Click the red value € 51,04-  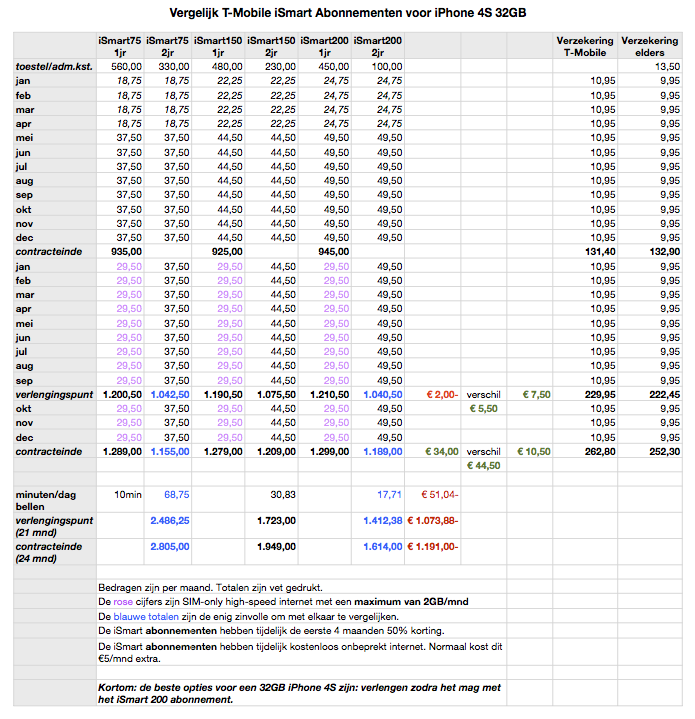pos(439,495)
